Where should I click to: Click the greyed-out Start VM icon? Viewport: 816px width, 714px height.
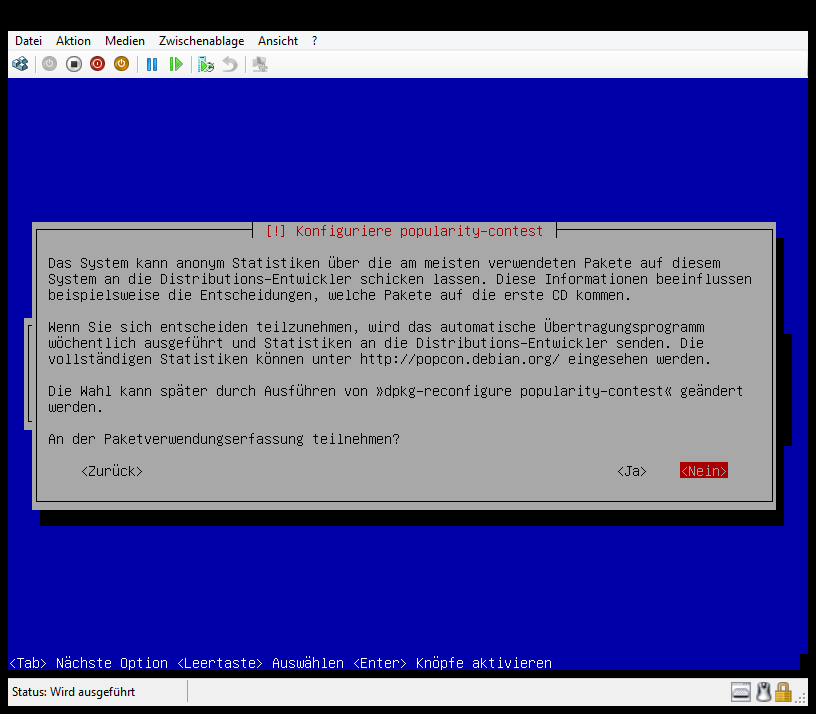pyautogui.click(x=49, y=65)
